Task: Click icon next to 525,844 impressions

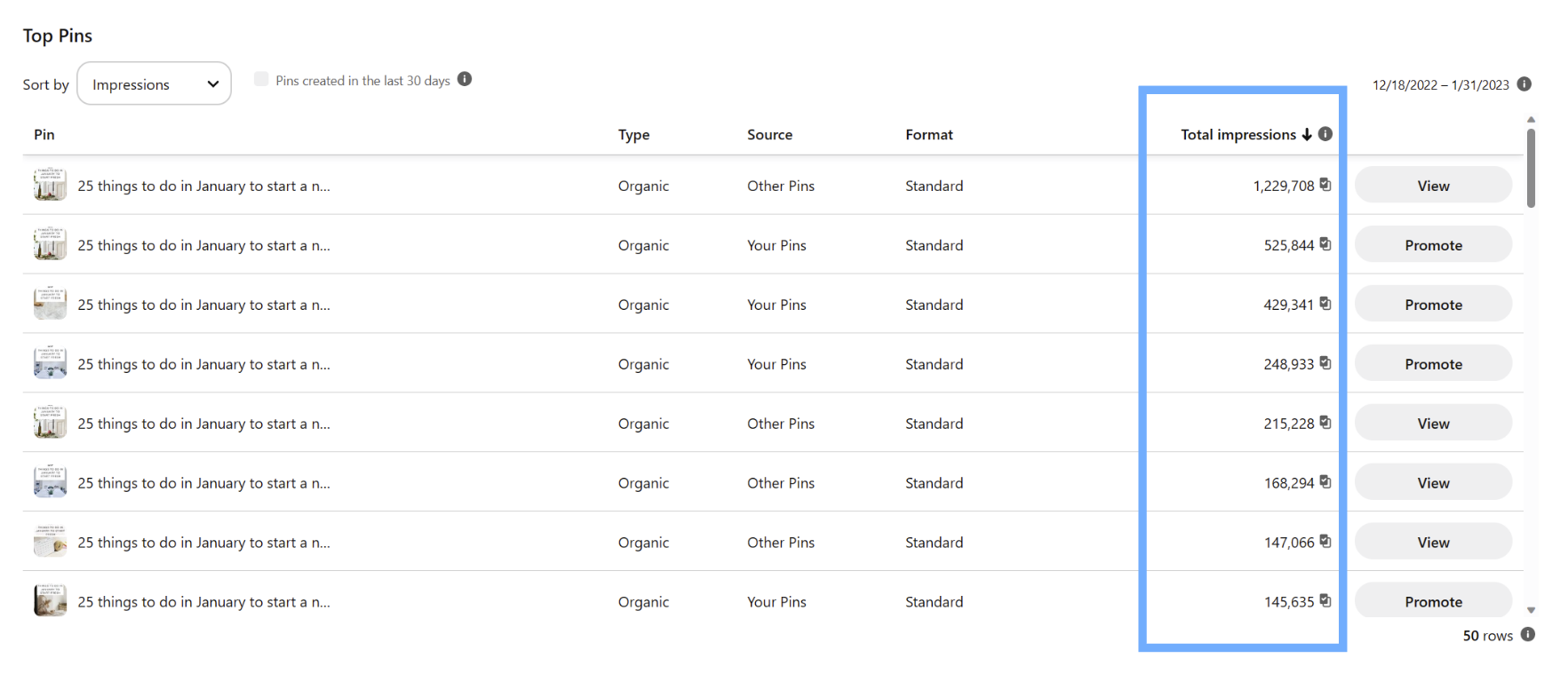Action: point(1325,244)
